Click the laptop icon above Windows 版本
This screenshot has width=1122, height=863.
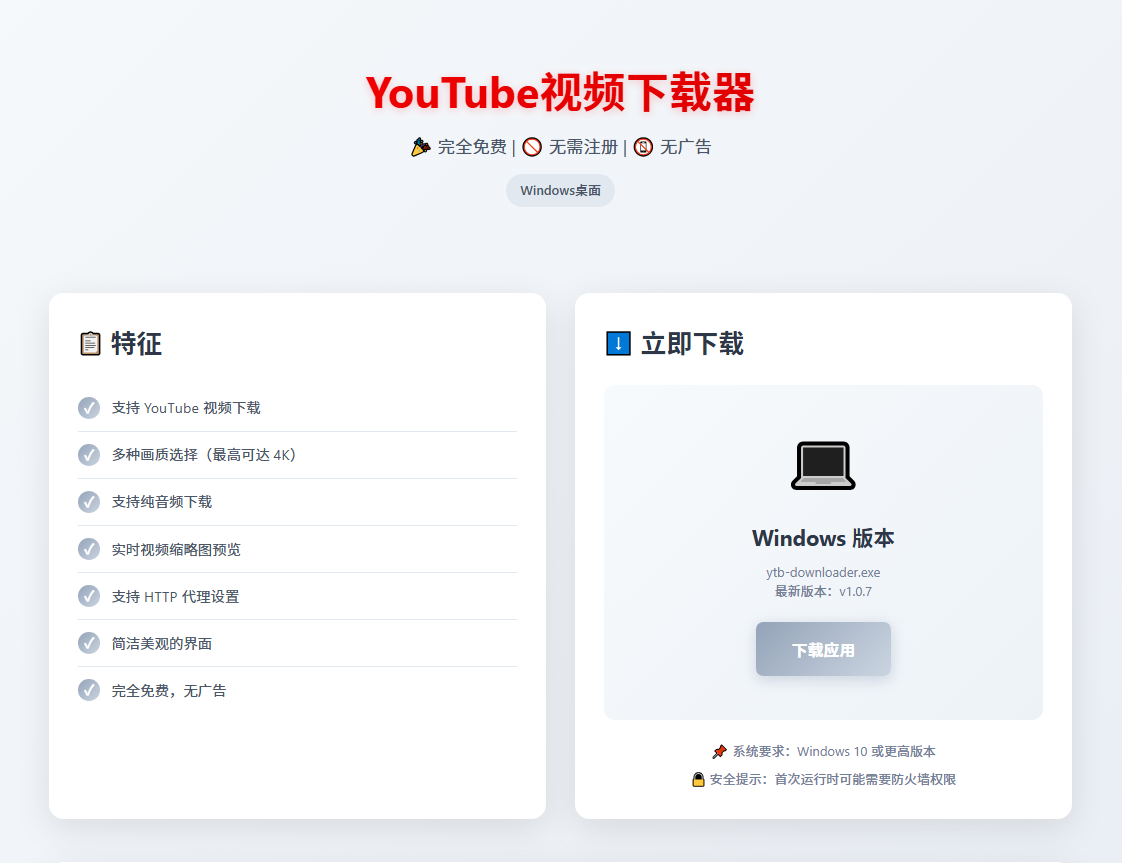tap(823, 466)
